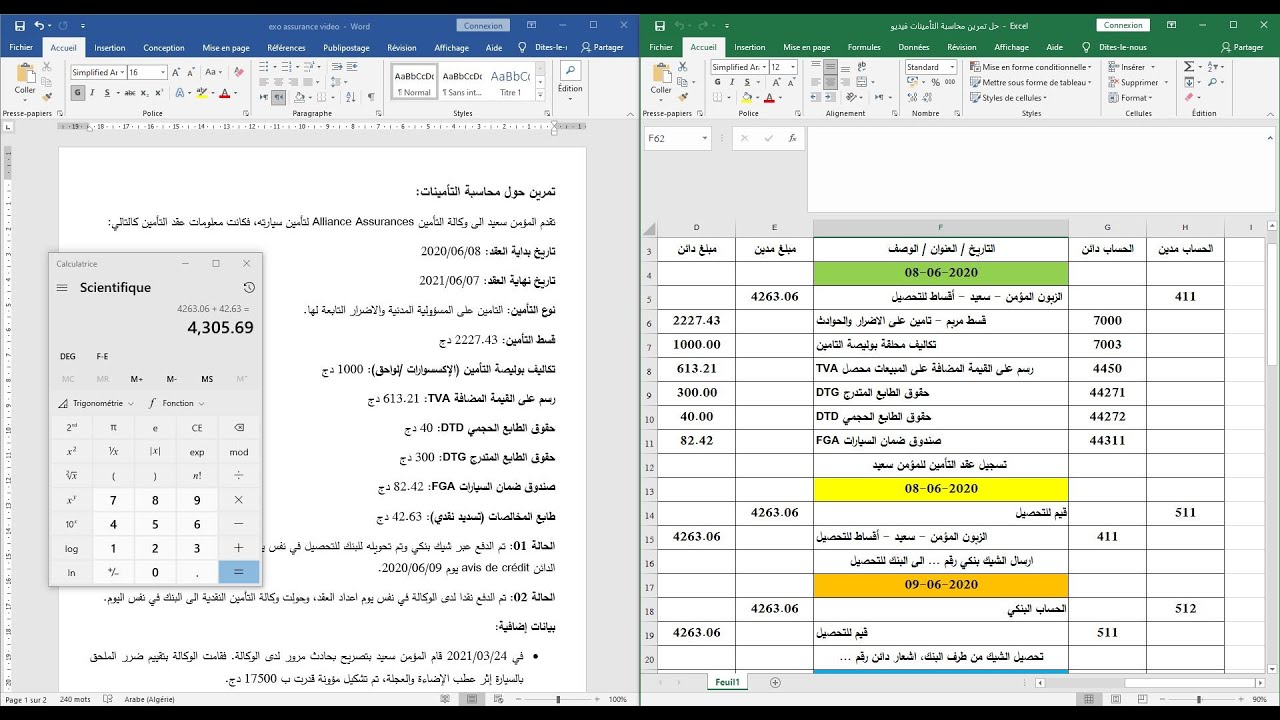The height and width of the screenshot is (720, 1280).
Task: Click Excel add new sheet plus icon
Action: tap(775, 682)
